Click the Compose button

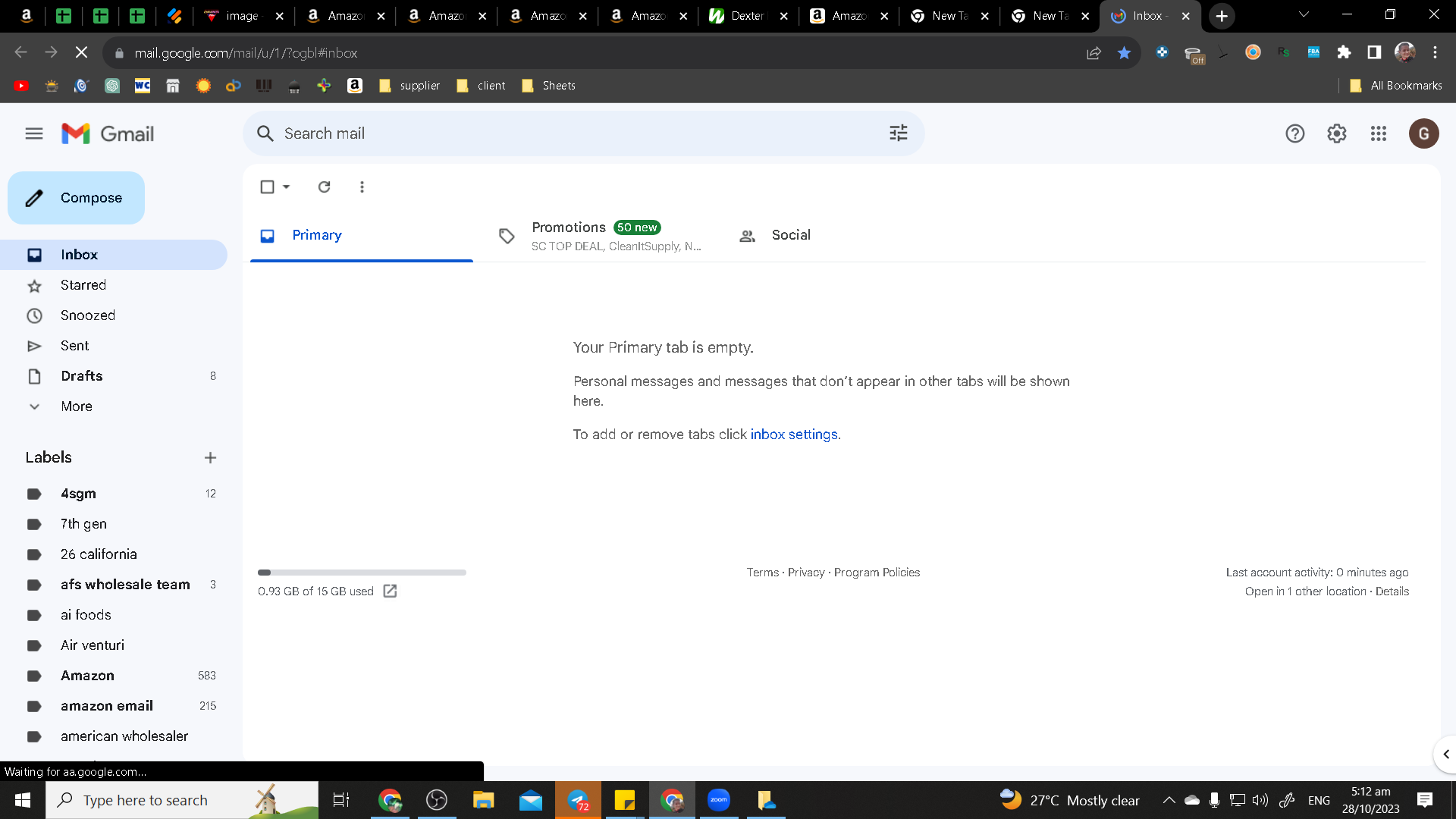[x=76, y=198]
